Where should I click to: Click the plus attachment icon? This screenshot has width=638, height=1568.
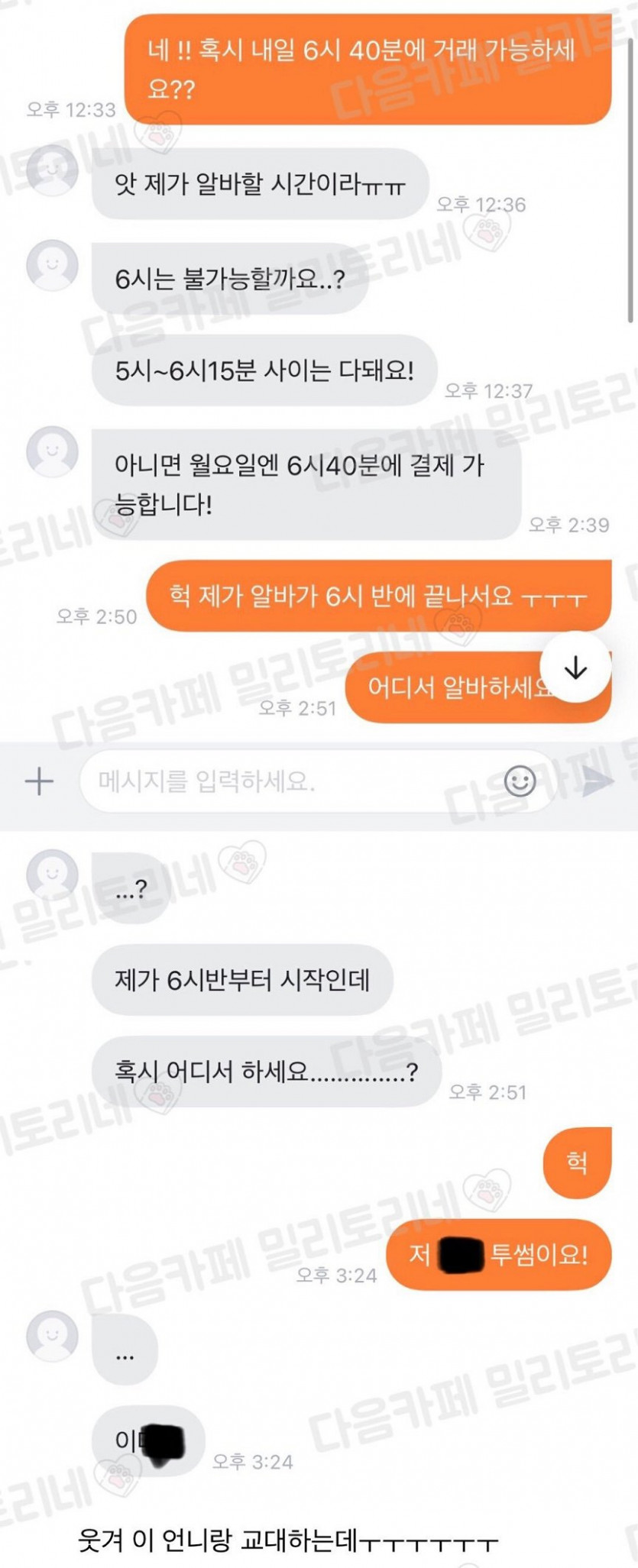click(x=39, y=781)
